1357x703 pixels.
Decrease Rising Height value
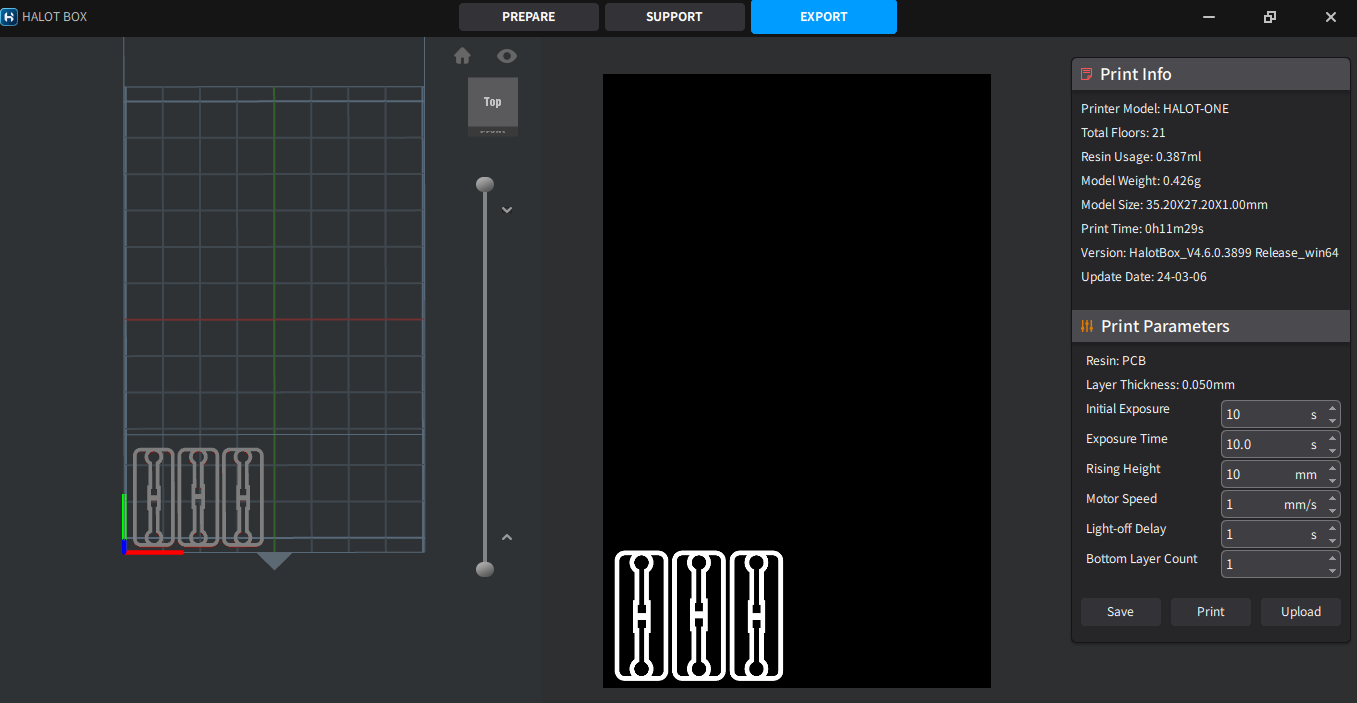pos(1333,481)
